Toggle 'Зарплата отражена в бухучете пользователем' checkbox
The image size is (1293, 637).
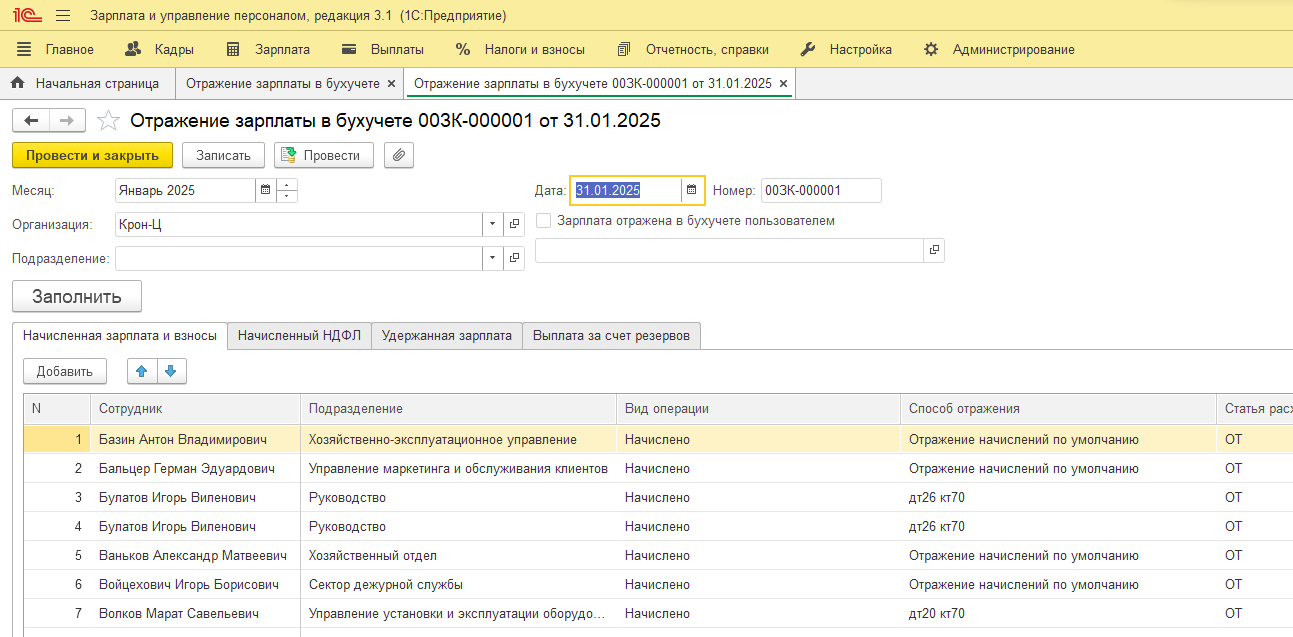point(543,221)
